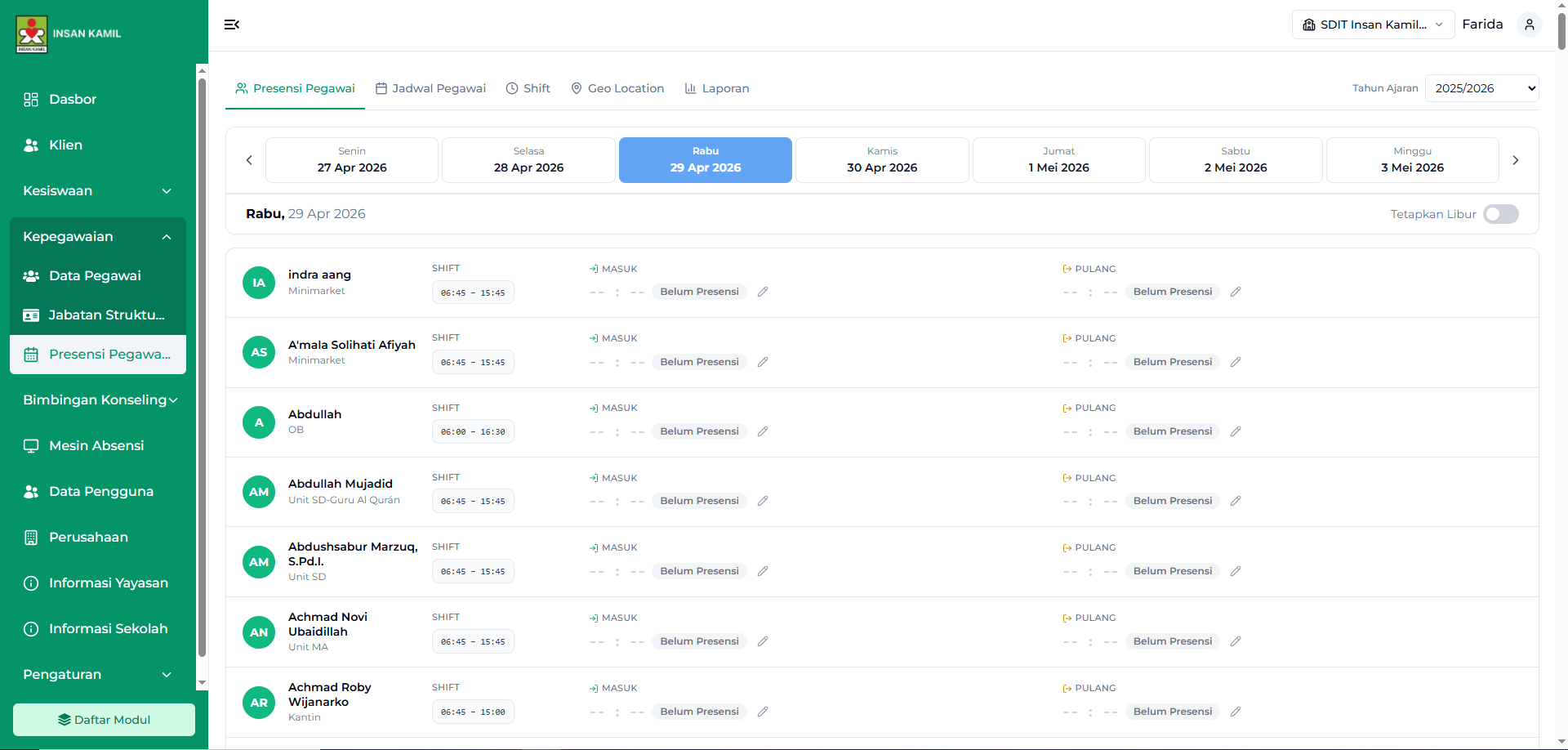Image resolution: width=1568 pixels, height=750 pixels.
Task: Open Mesin Absensi in the sidebar
Action: tap(96, 446)
